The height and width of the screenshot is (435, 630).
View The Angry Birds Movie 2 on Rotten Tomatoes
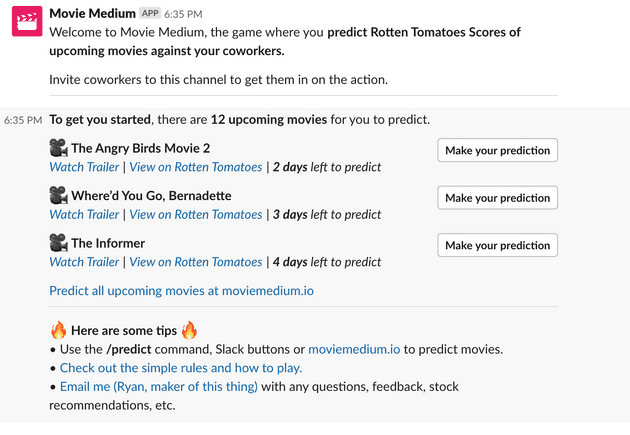196,167
